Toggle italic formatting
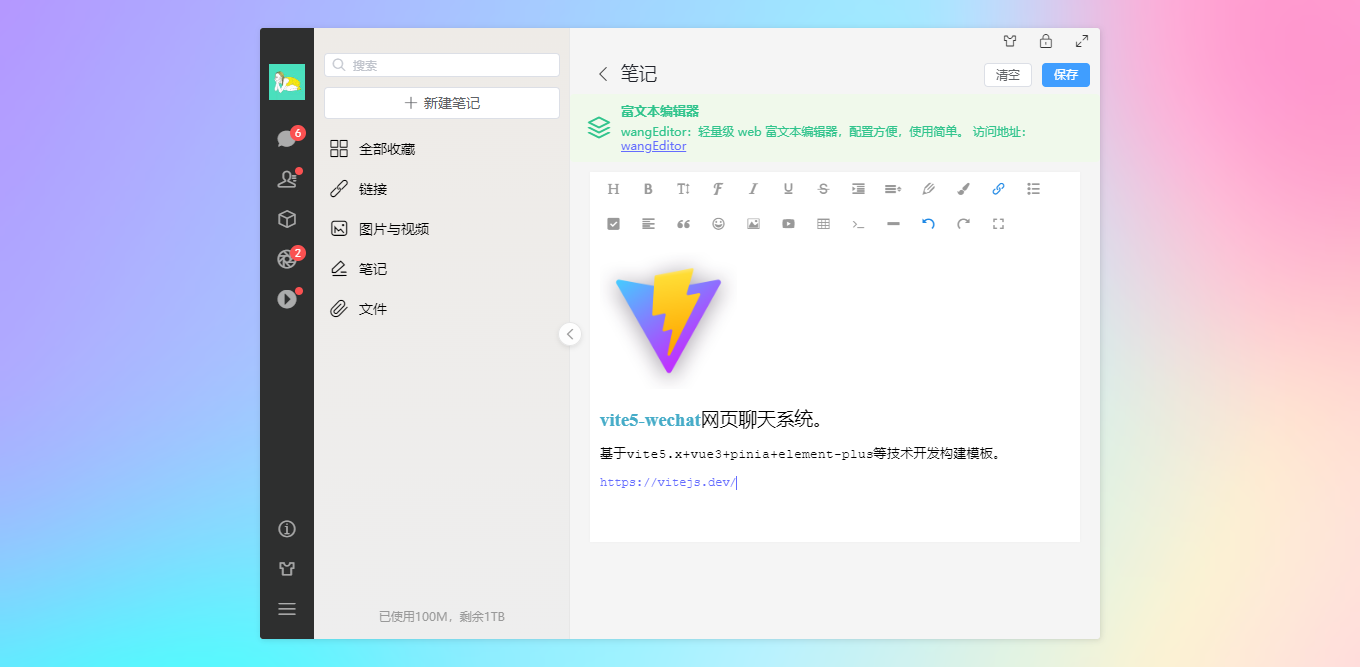The height and width of the screenshot is (667, 1360). [x=753, y=188]
